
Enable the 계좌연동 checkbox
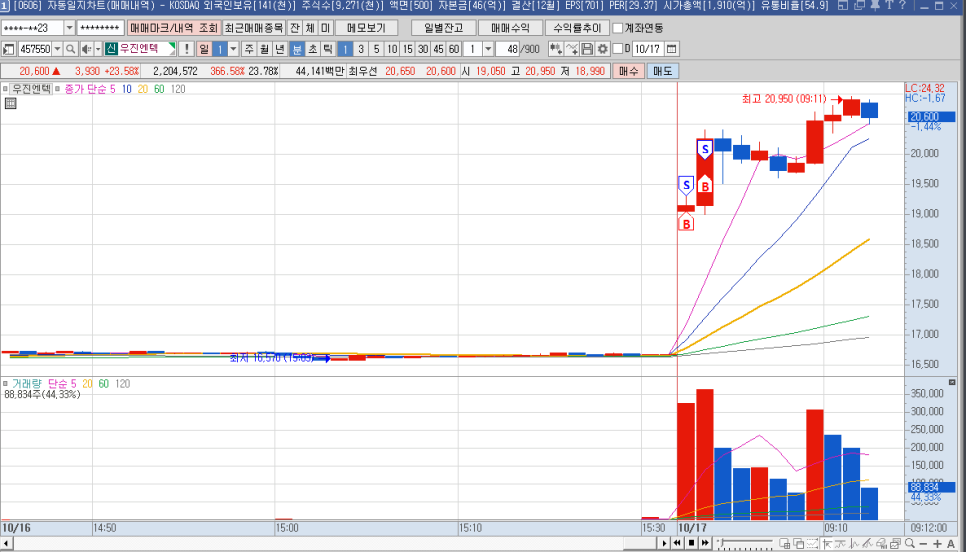pyautogui.click(x=617, y=28)
